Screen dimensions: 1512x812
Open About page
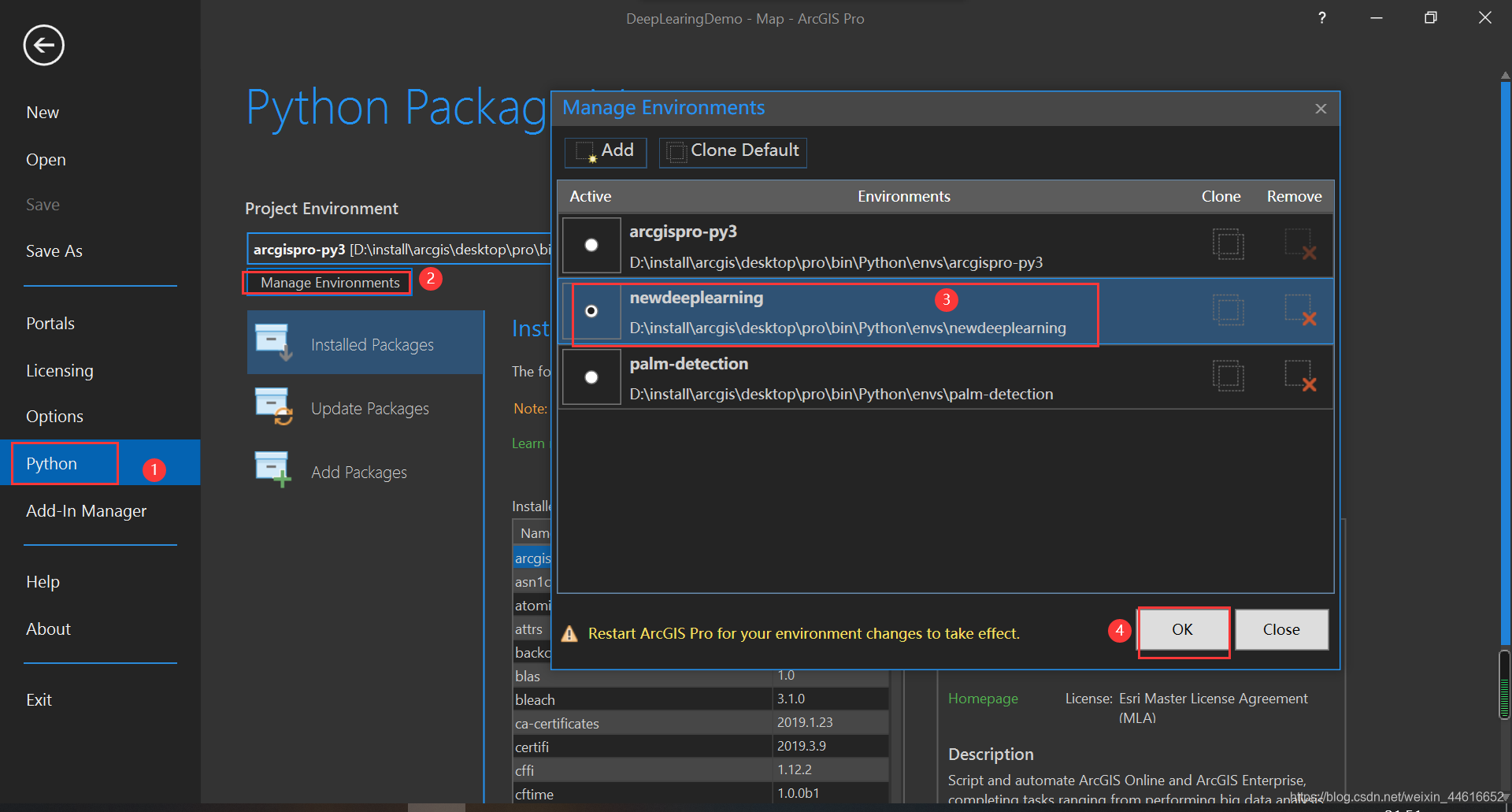click(x=48, y=629)
